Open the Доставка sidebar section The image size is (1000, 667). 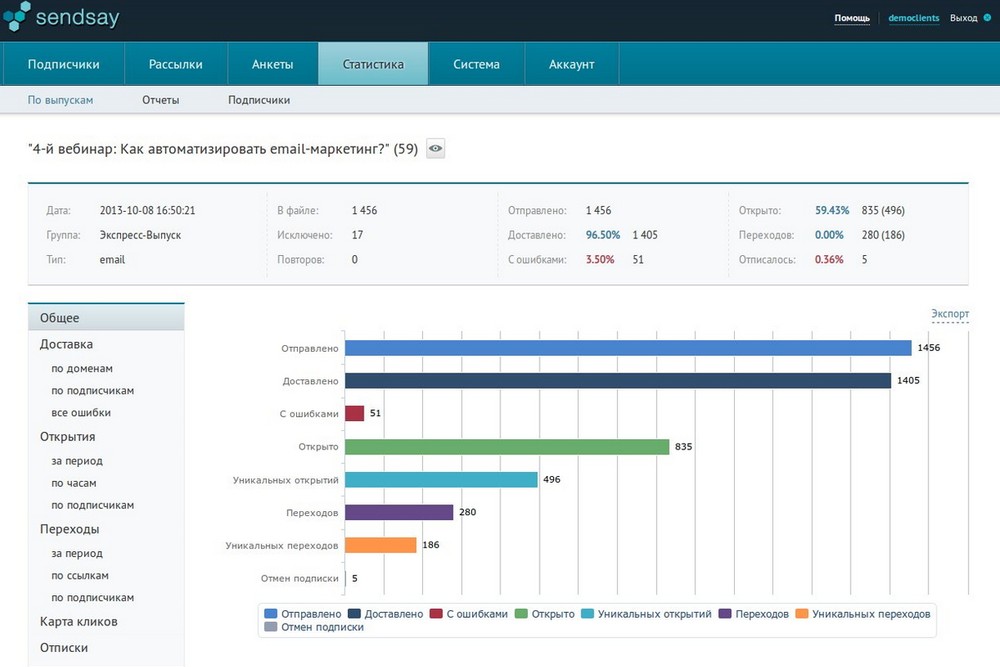point(66,344)
